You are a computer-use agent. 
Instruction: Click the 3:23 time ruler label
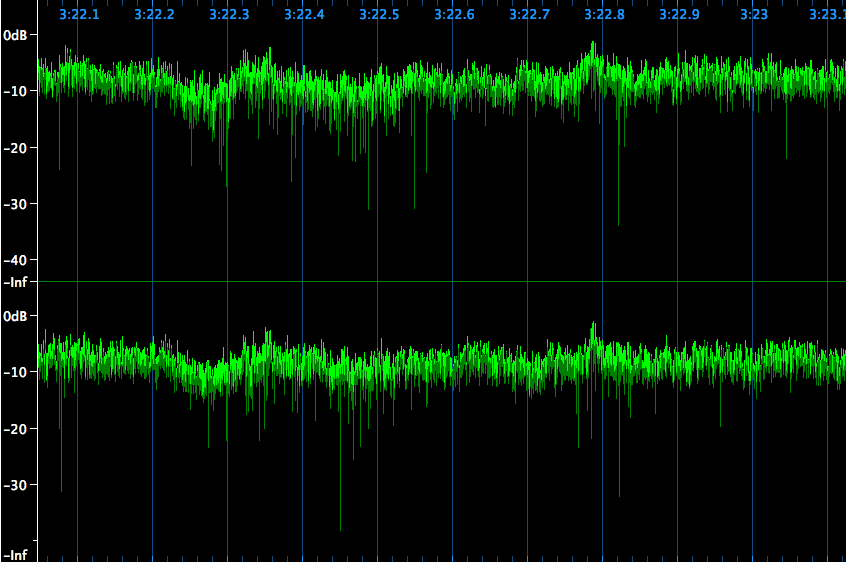click(754, 15)
